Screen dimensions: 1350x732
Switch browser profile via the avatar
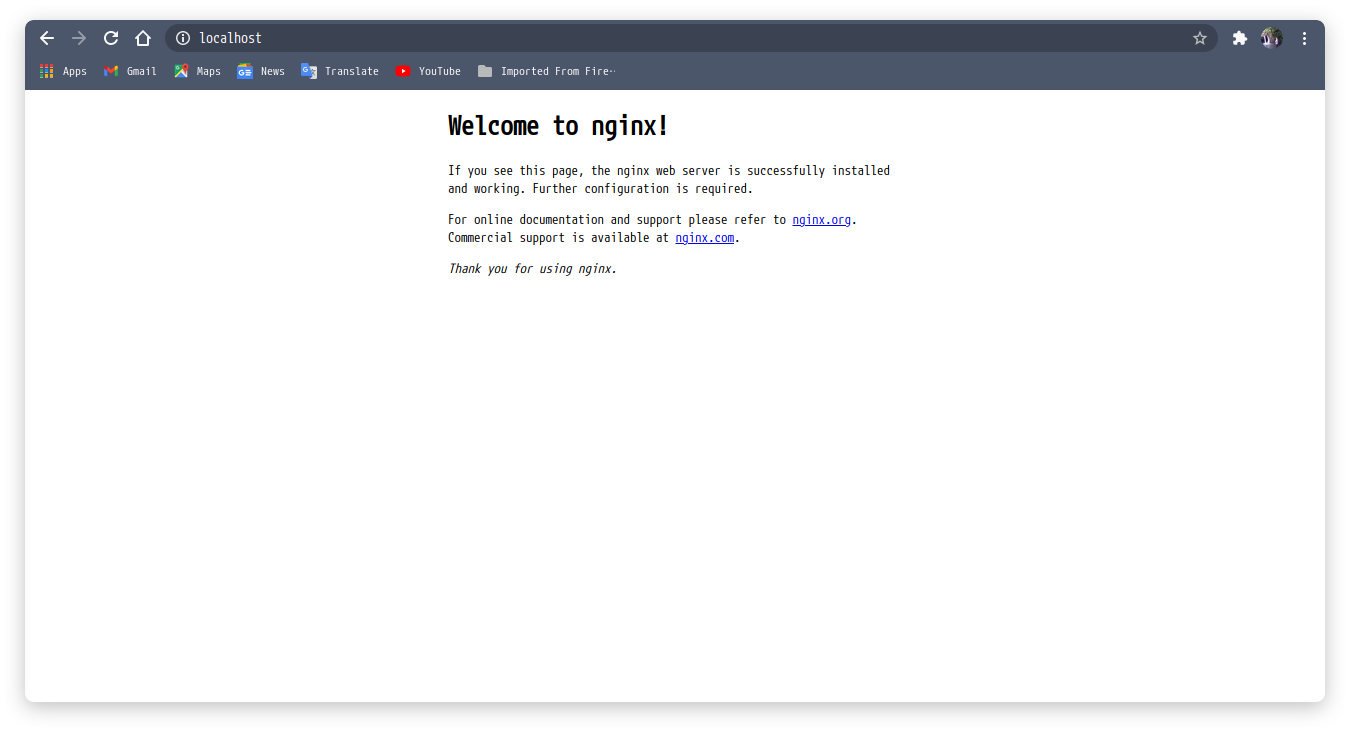pyautogui.click(x=1270, y=37)
